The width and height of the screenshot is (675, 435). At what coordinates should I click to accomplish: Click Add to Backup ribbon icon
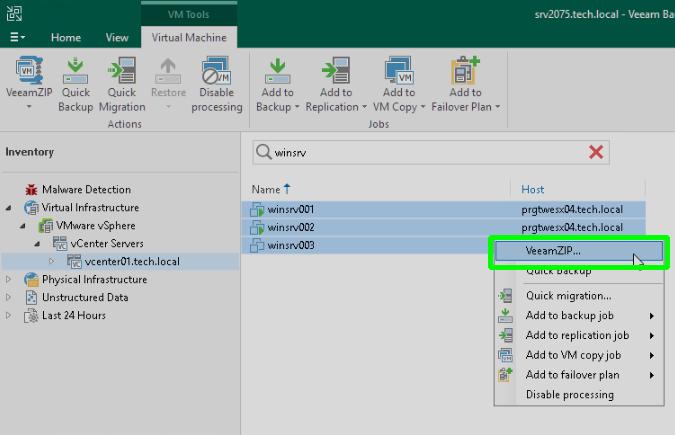click(x=277, y=71)
